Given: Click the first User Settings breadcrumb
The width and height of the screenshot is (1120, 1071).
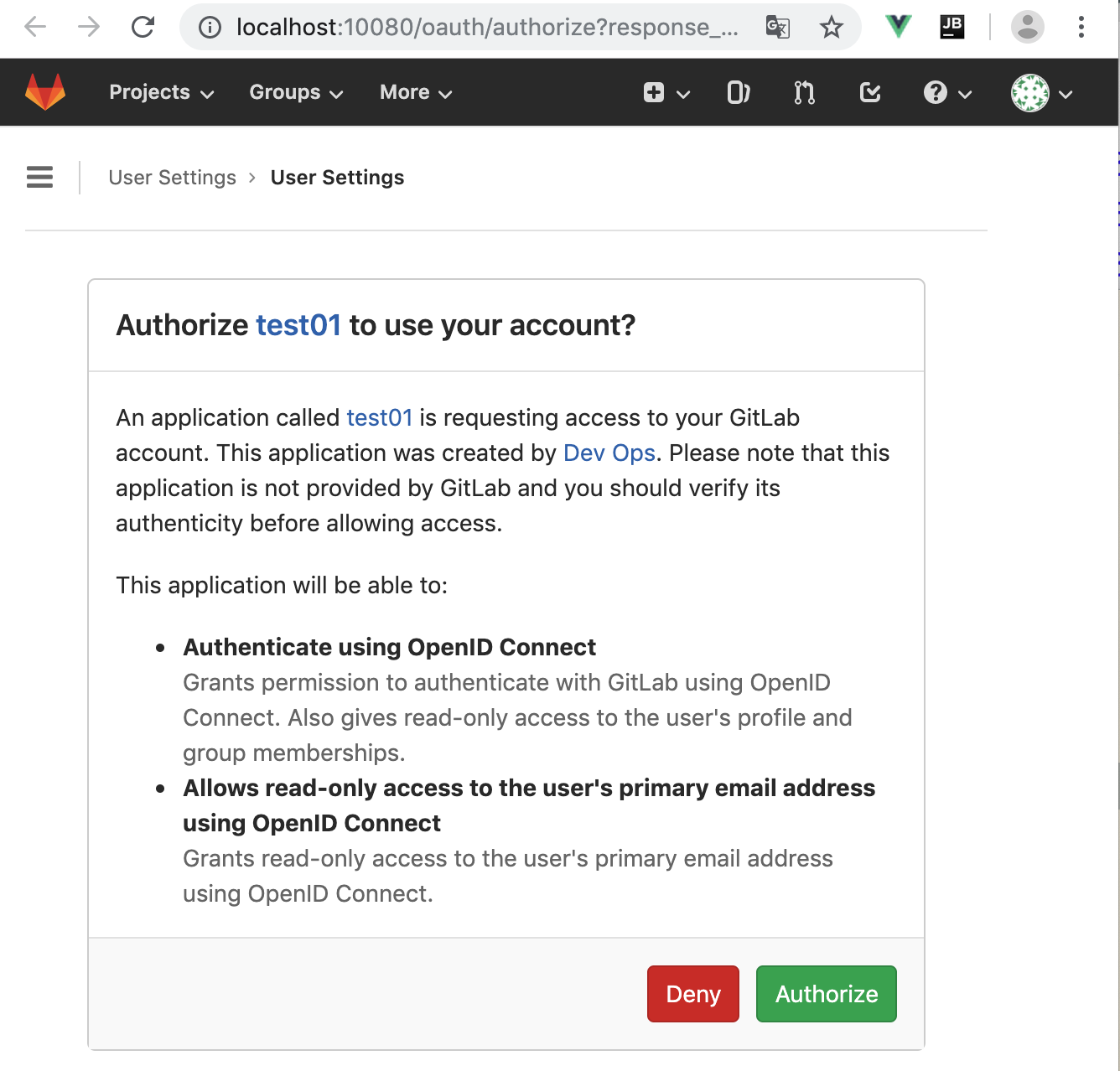Looking at the screenshot, I should (x=173, y=178).
